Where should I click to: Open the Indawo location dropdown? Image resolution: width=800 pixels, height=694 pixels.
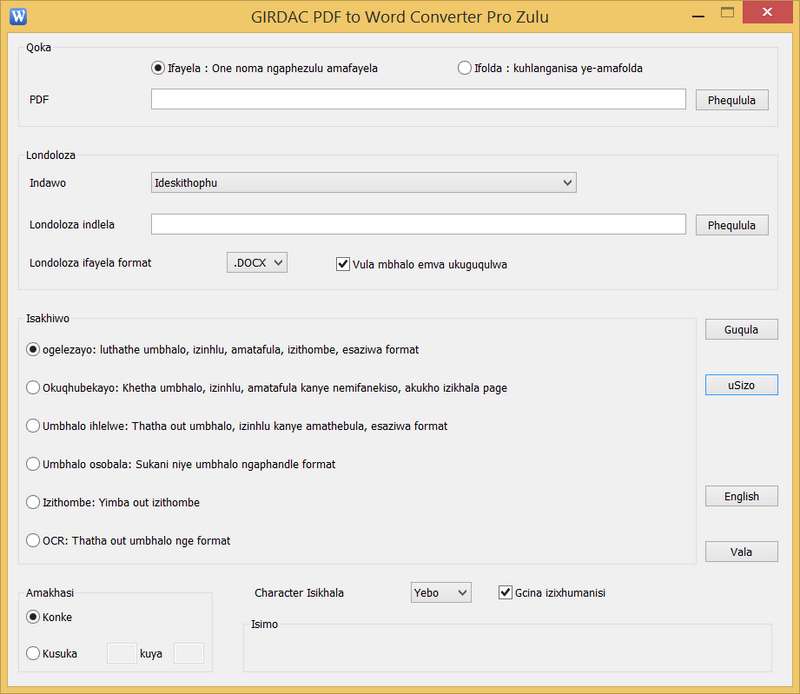click(363, 183)
